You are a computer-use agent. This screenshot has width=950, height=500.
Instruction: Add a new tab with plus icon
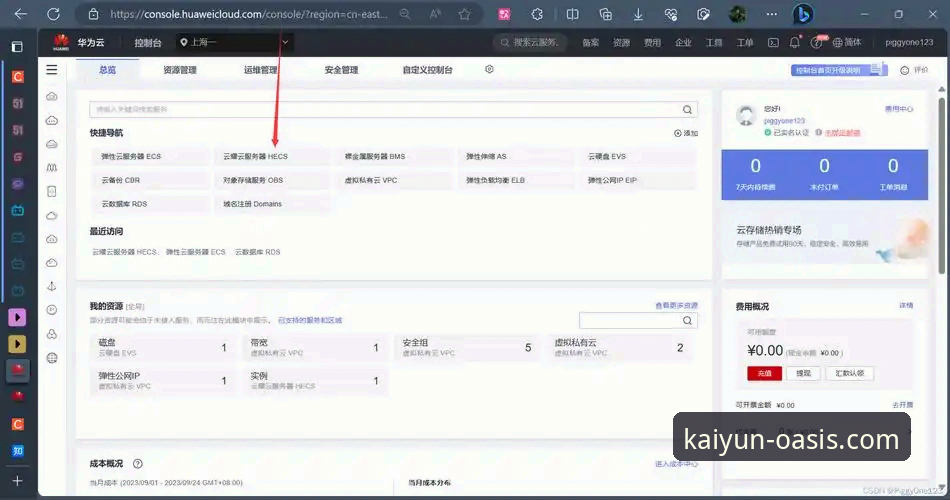17,481
